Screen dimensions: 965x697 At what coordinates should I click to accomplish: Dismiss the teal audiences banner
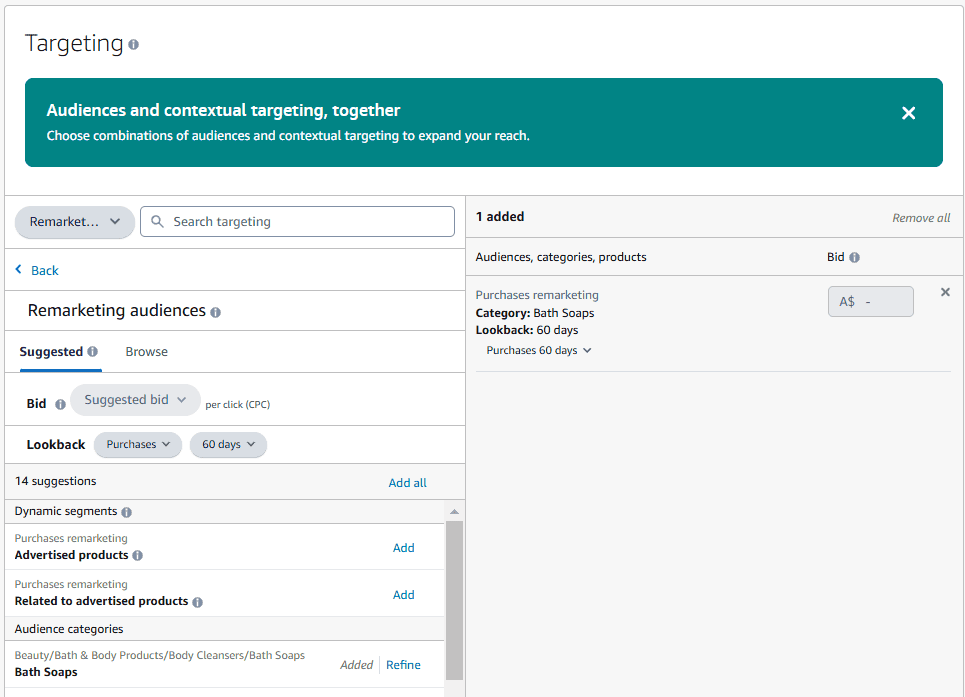pyautogui.click(x=908, y=113)
